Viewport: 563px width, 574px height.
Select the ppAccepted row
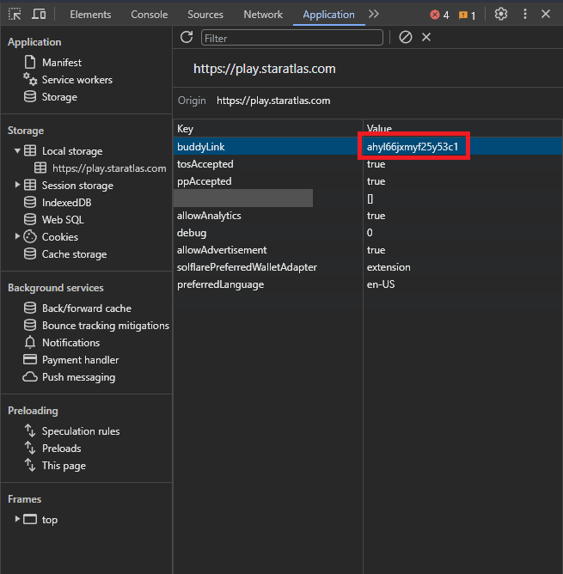[x=368, y=181]
